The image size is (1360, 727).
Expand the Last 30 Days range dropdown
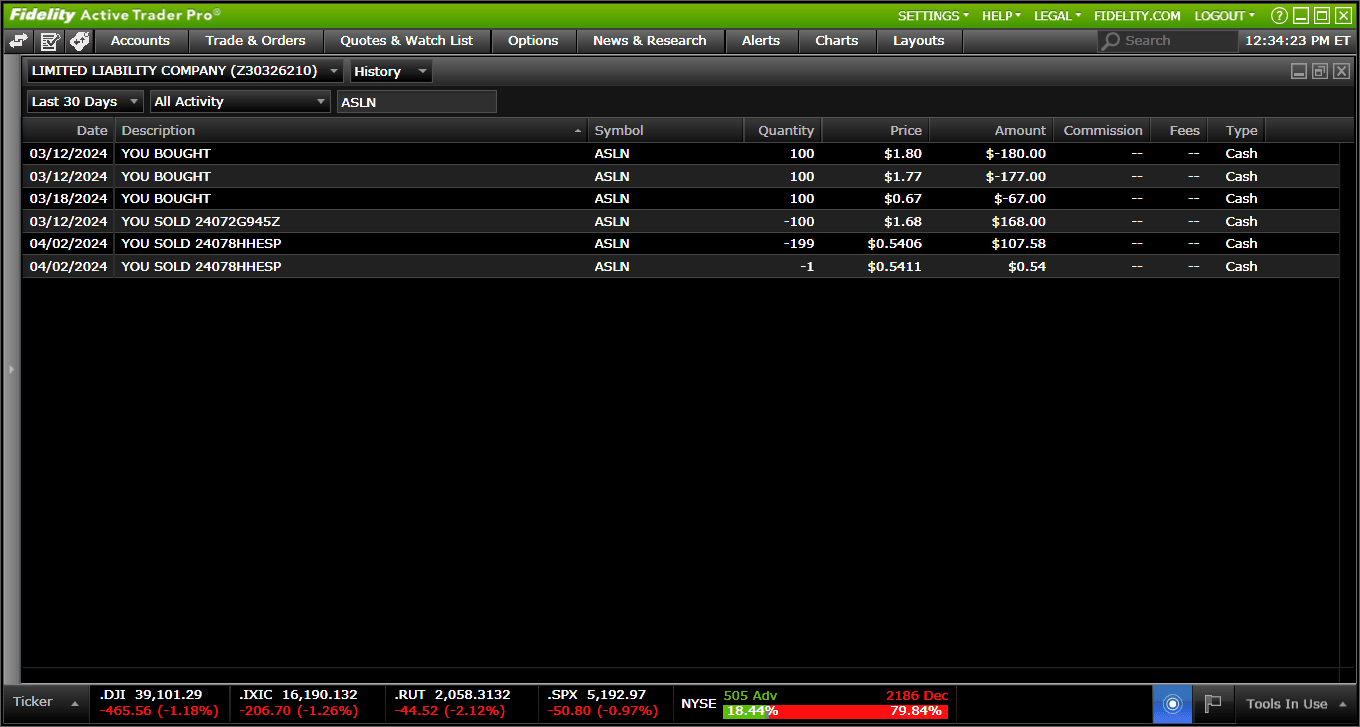(x=85, y=102)
